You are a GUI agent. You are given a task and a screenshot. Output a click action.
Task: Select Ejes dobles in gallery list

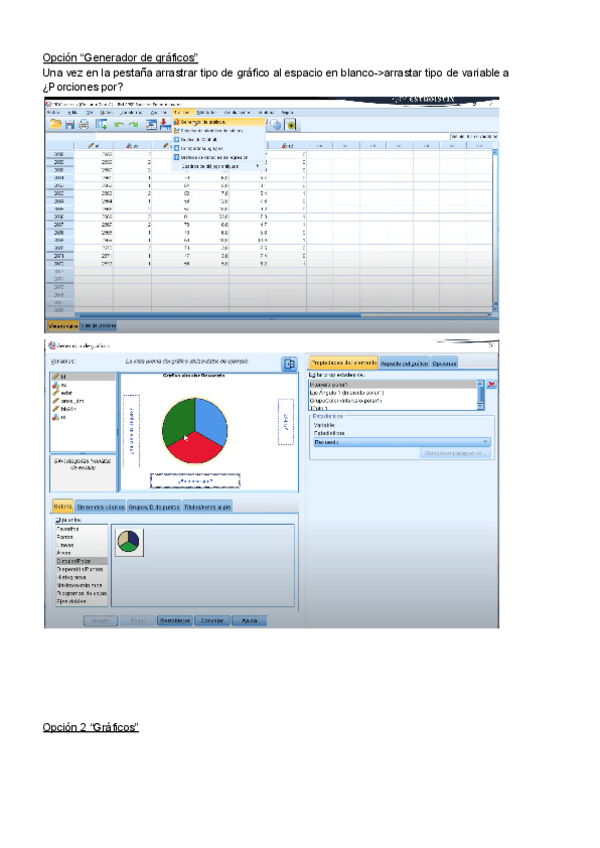pos(82,601)
